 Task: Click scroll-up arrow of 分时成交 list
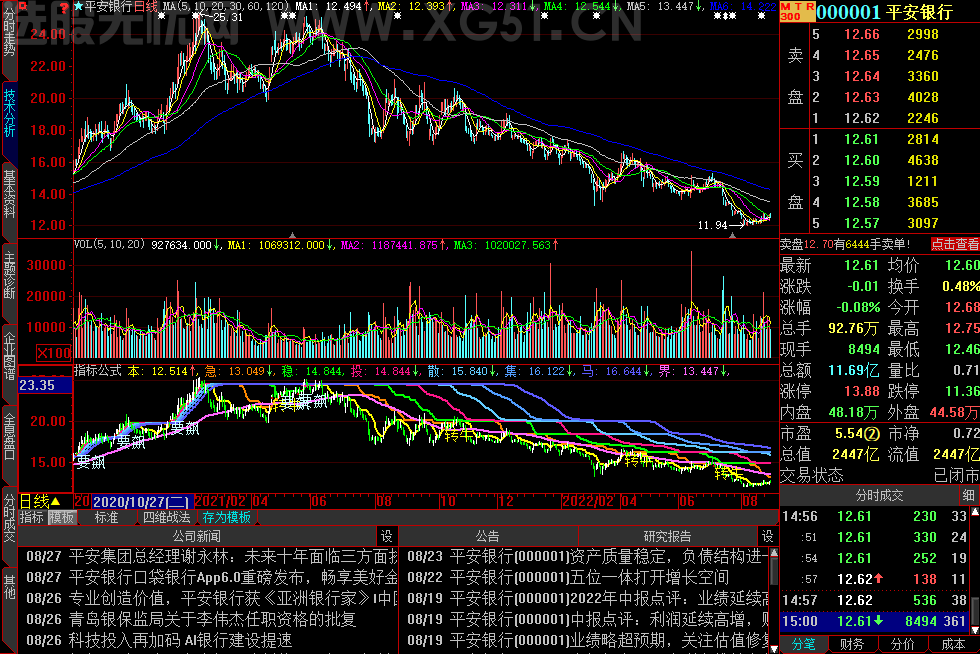pos(975,511)
